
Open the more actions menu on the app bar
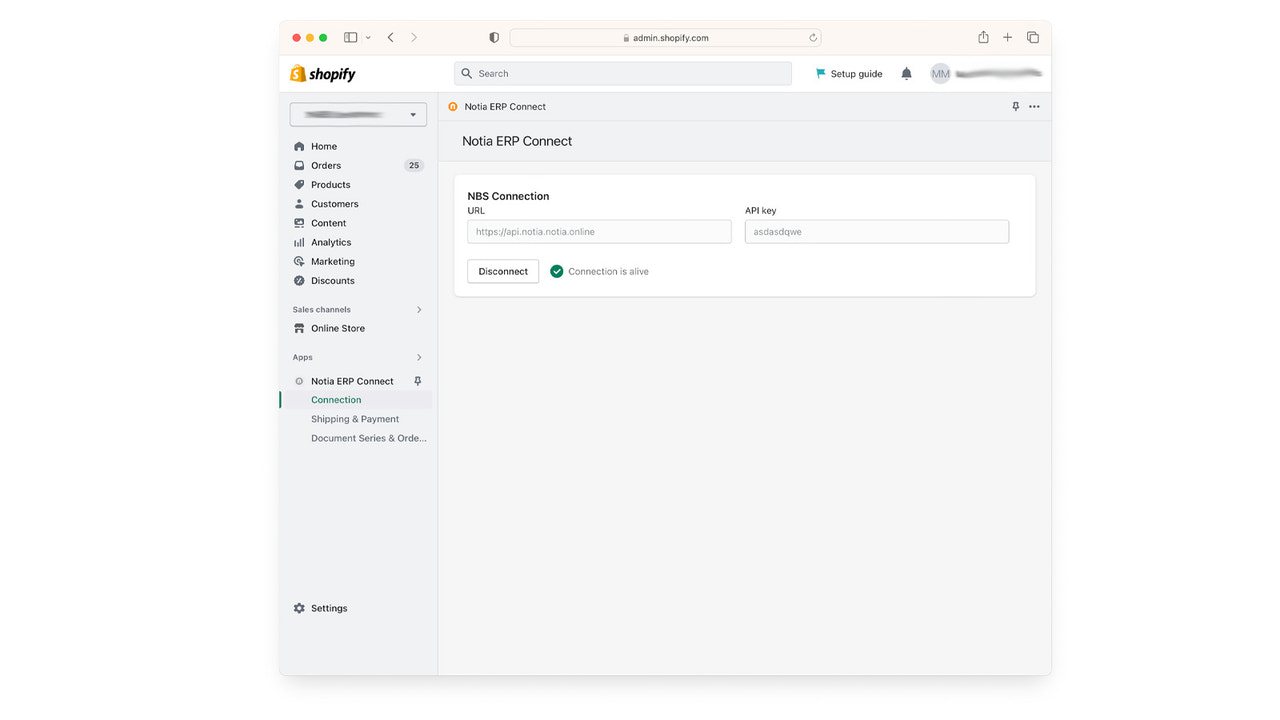[x=1035, y=106]
